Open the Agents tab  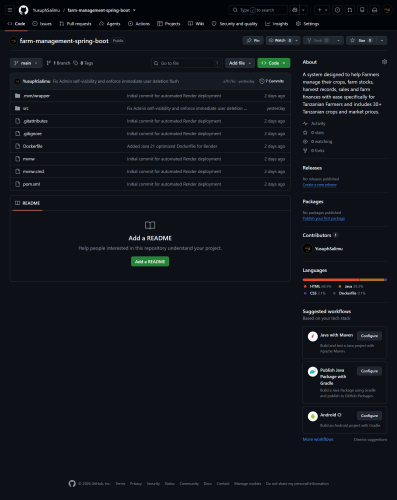(x=110, y=24)
